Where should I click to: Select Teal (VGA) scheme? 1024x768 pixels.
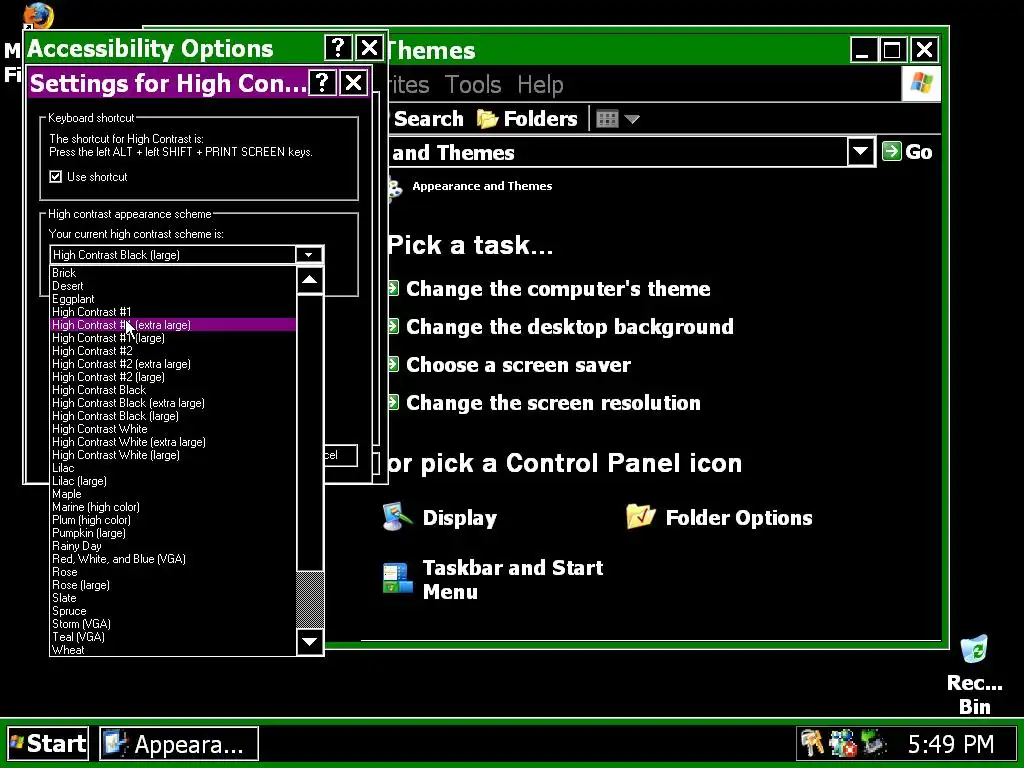[x=173, y=637]
